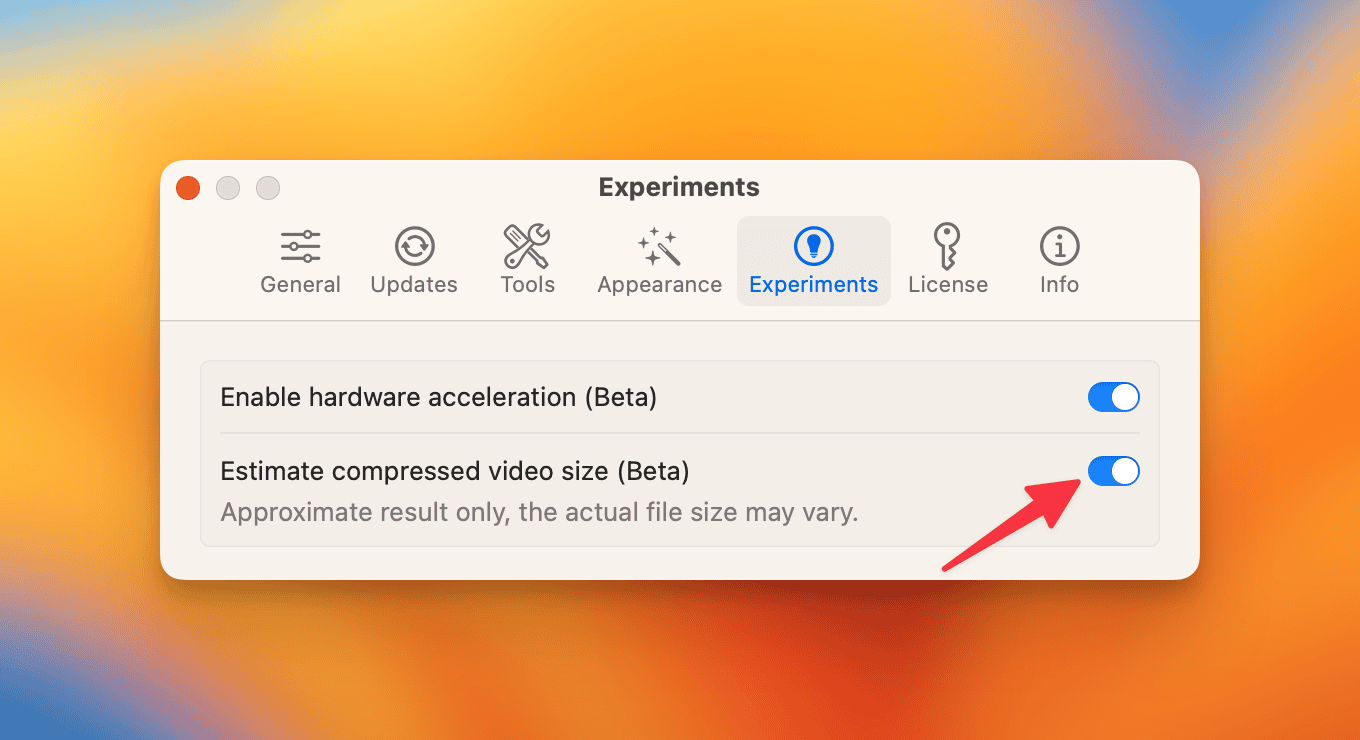Click the blue Experiments tab label
1360x740 pixels.
(813, 285)
